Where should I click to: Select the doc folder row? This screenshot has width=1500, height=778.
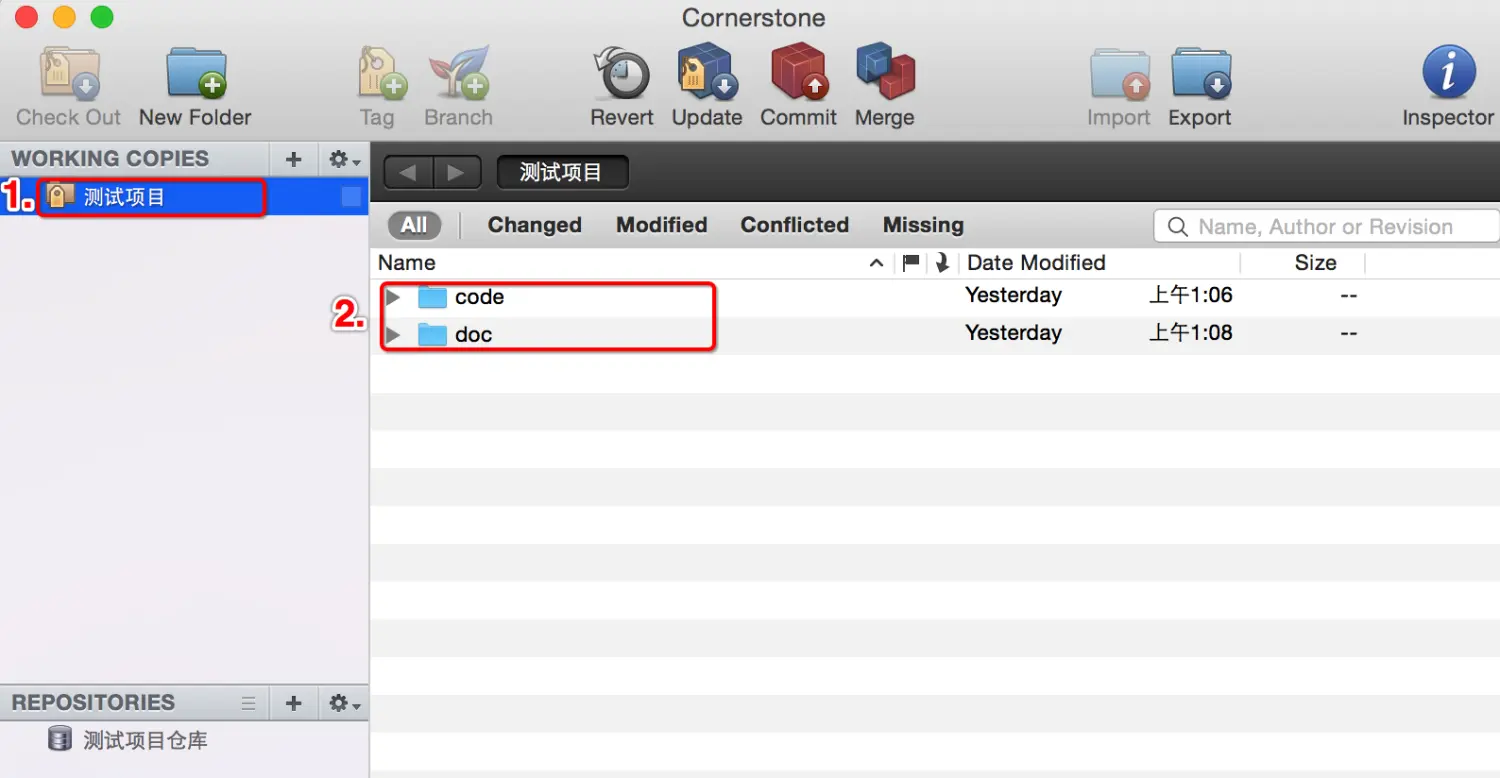tap(935, 335)
